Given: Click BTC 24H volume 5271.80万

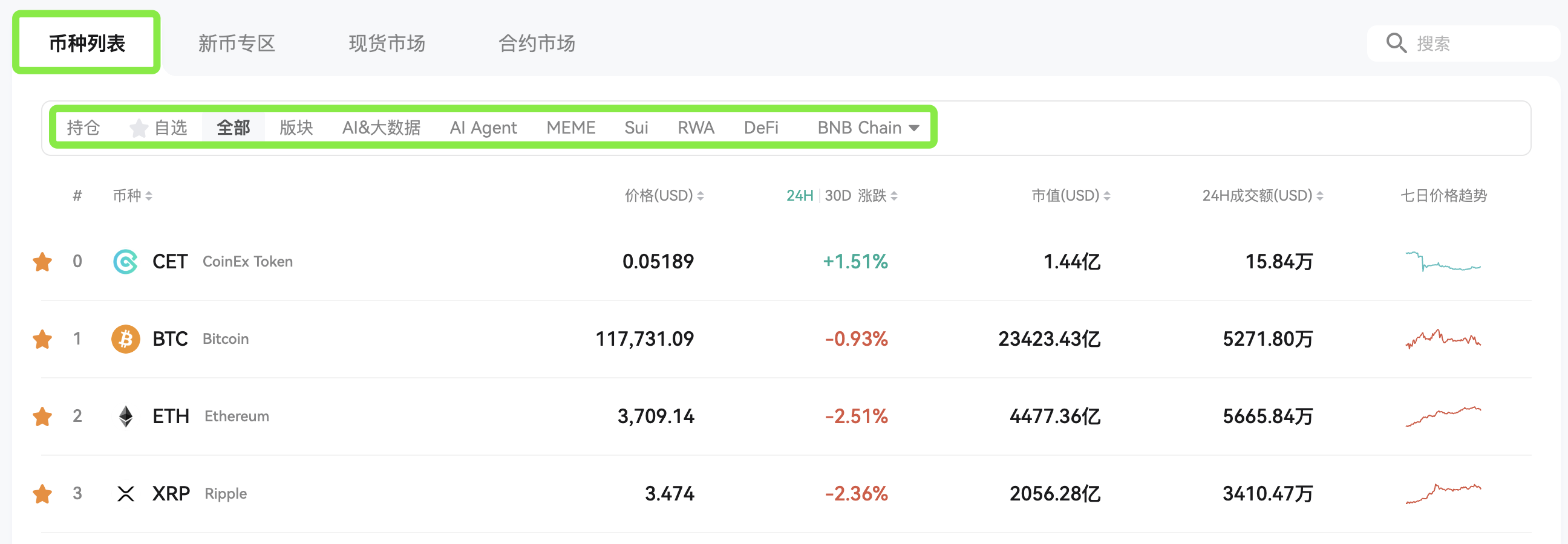Looking at the screenshot, I should pyautogui.click(x=1267, y=339).
